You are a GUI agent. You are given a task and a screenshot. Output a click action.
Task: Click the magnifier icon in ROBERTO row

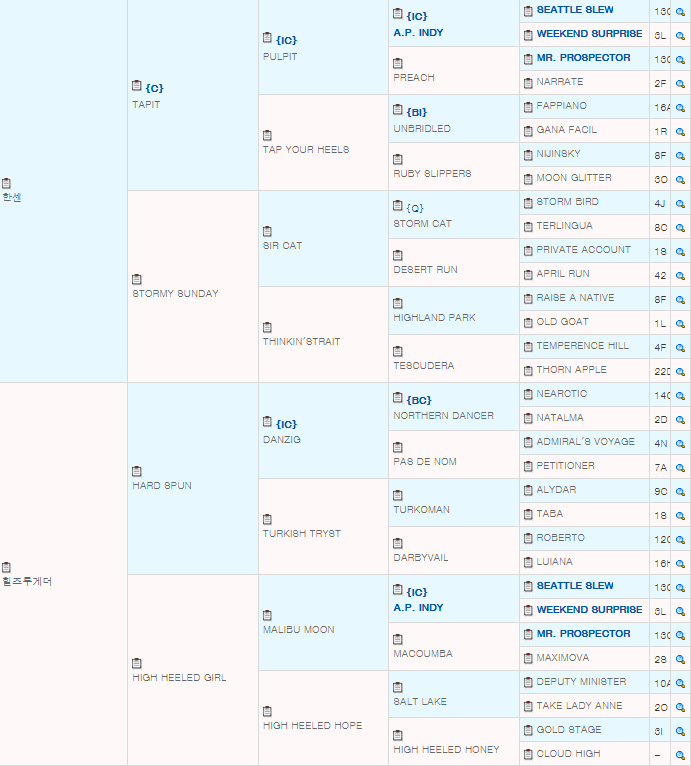coord(680,540)
